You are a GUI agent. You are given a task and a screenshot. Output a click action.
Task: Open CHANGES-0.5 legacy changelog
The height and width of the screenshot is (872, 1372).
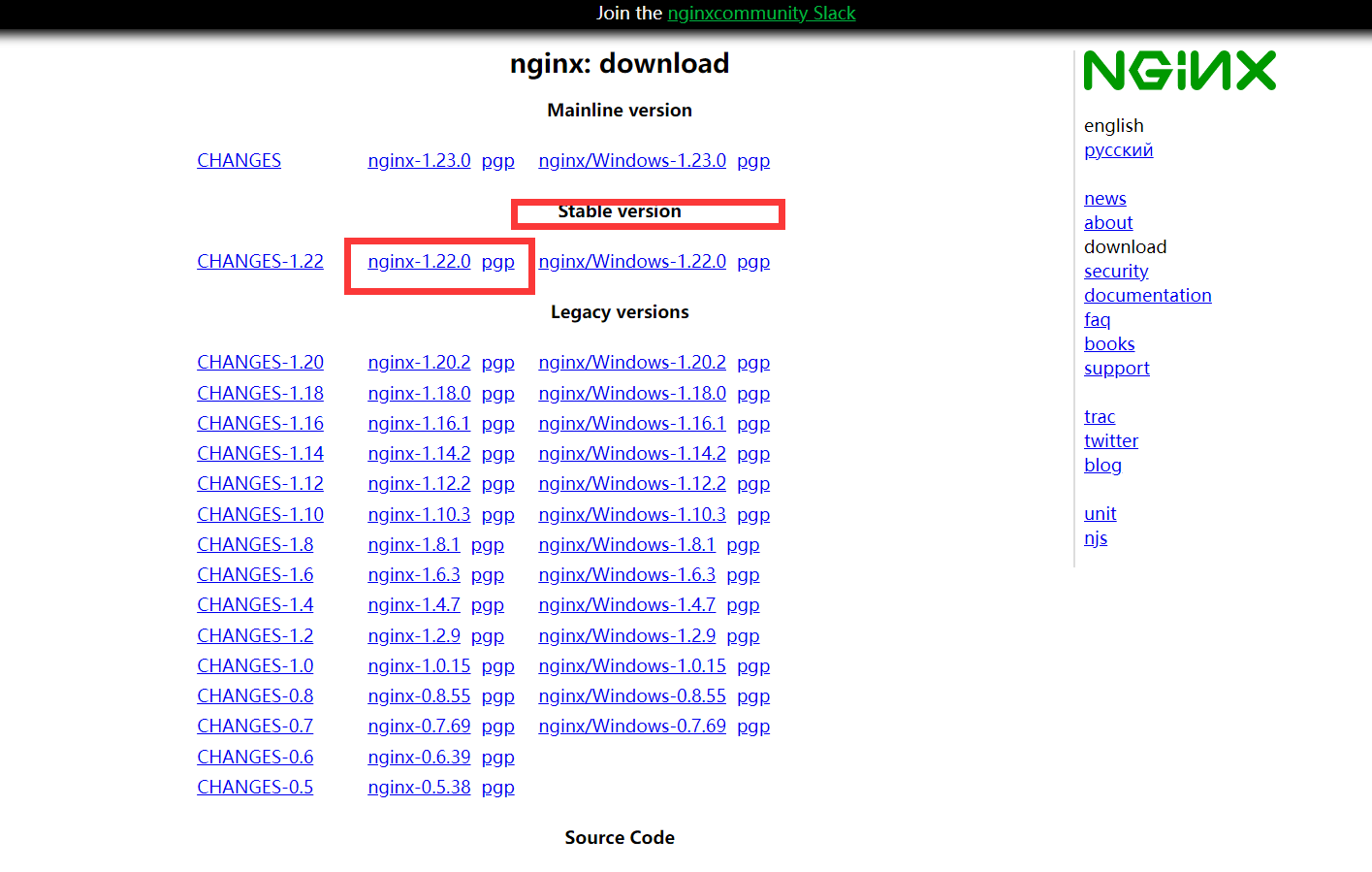tap(255, 787)
